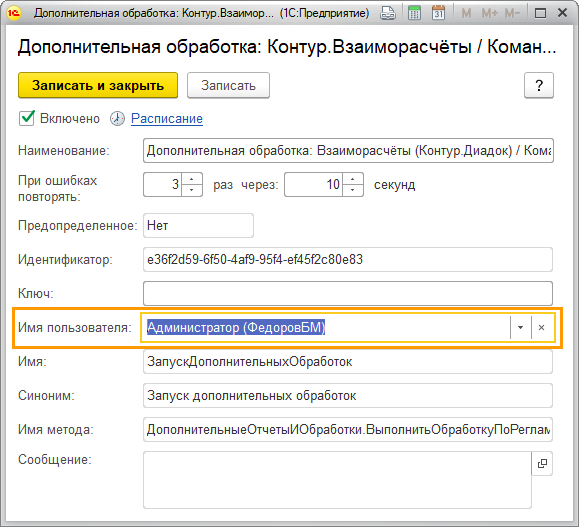Click the Имя пользователя: label
579x527 pixels.
[x=75, y=328]
